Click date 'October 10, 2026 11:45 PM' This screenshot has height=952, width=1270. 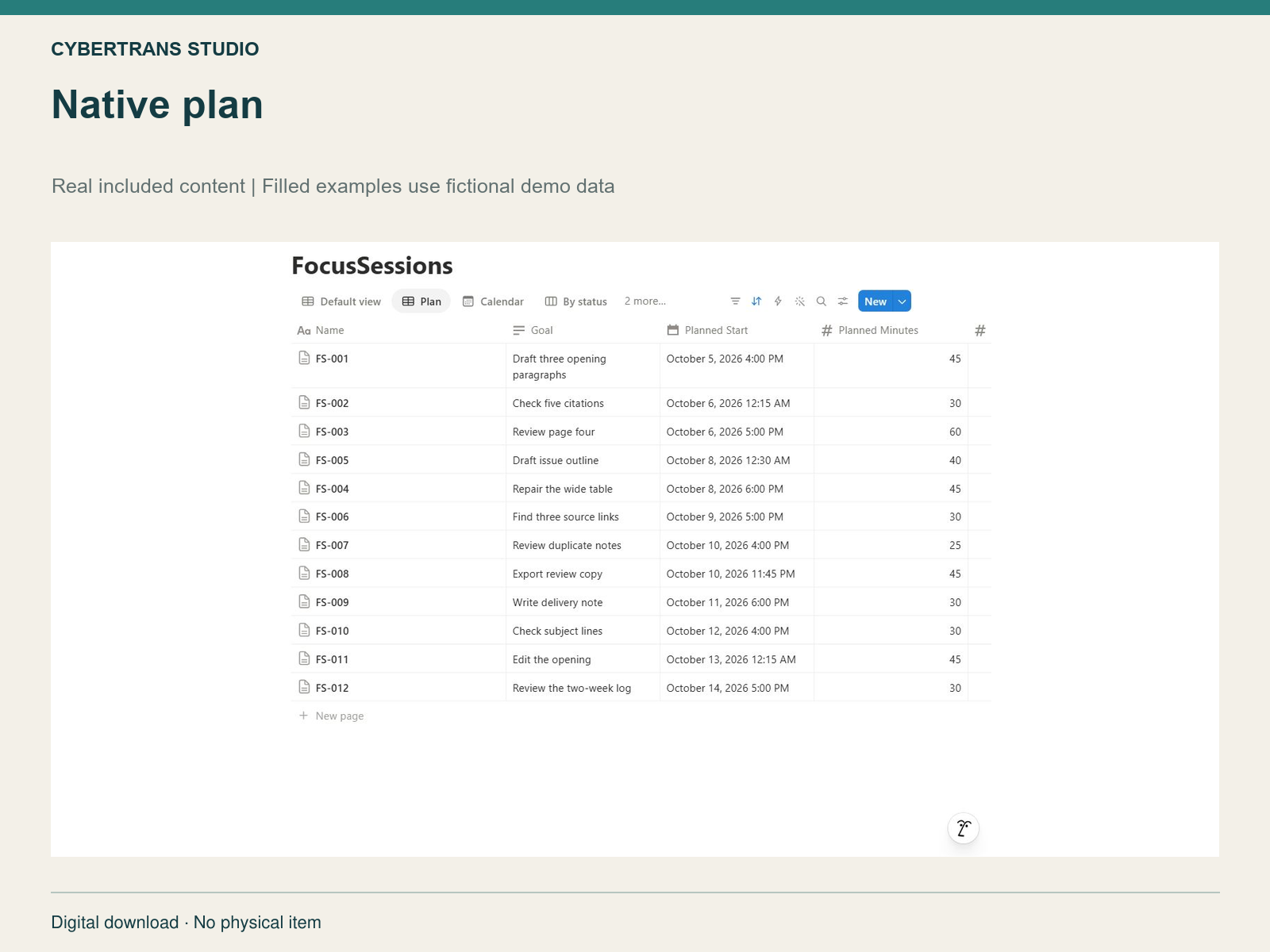tap(730, 574)
